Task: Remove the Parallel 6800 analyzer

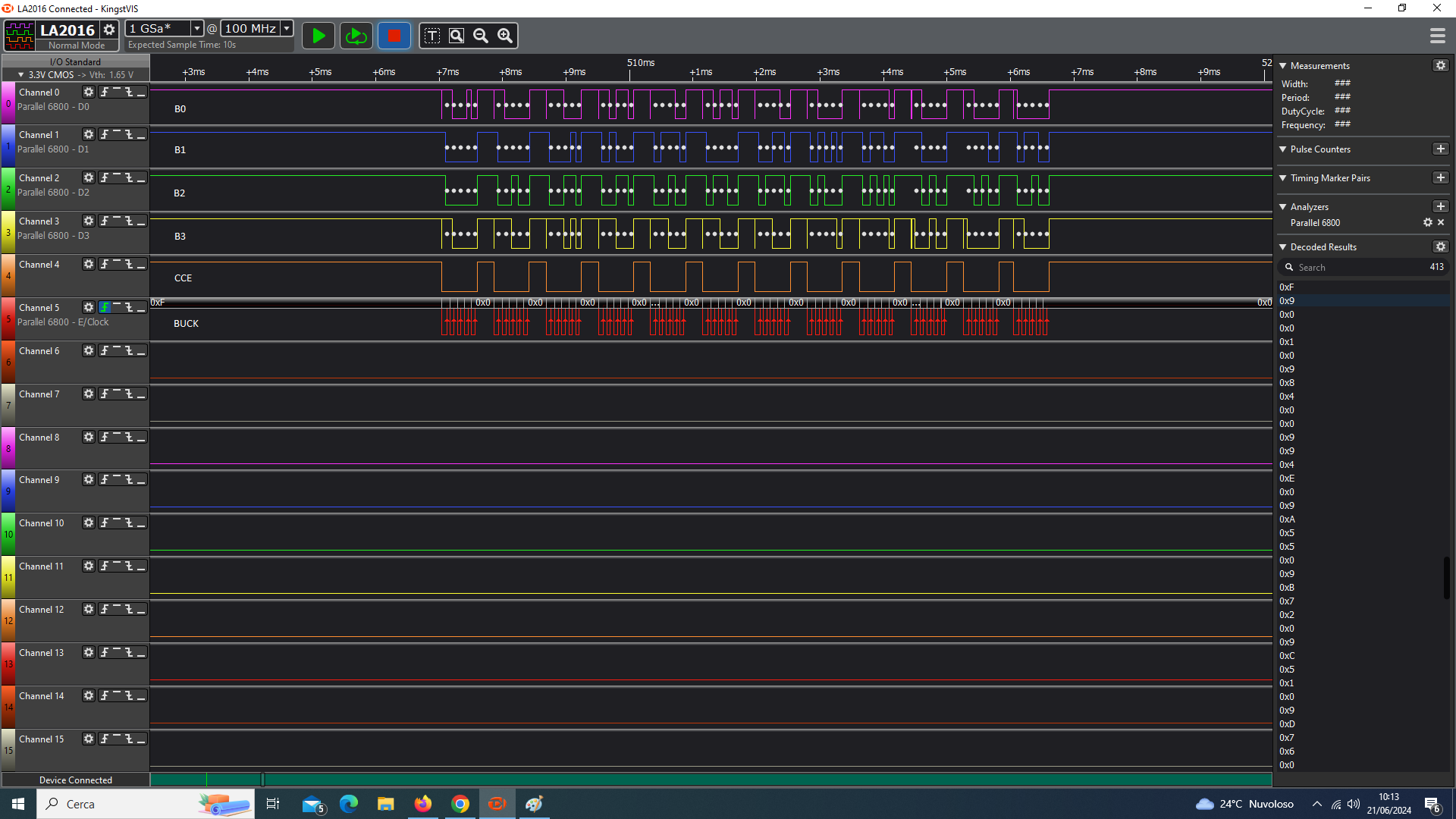Action: pos(1441,222)
